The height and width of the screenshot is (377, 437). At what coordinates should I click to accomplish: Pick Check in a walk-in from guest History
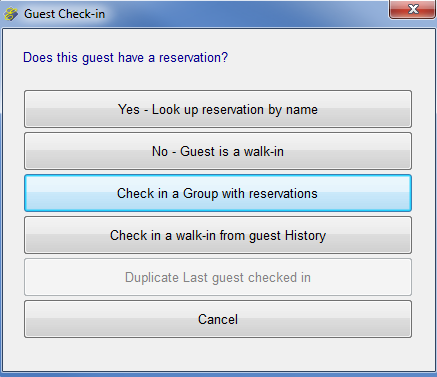pos(218,235)
